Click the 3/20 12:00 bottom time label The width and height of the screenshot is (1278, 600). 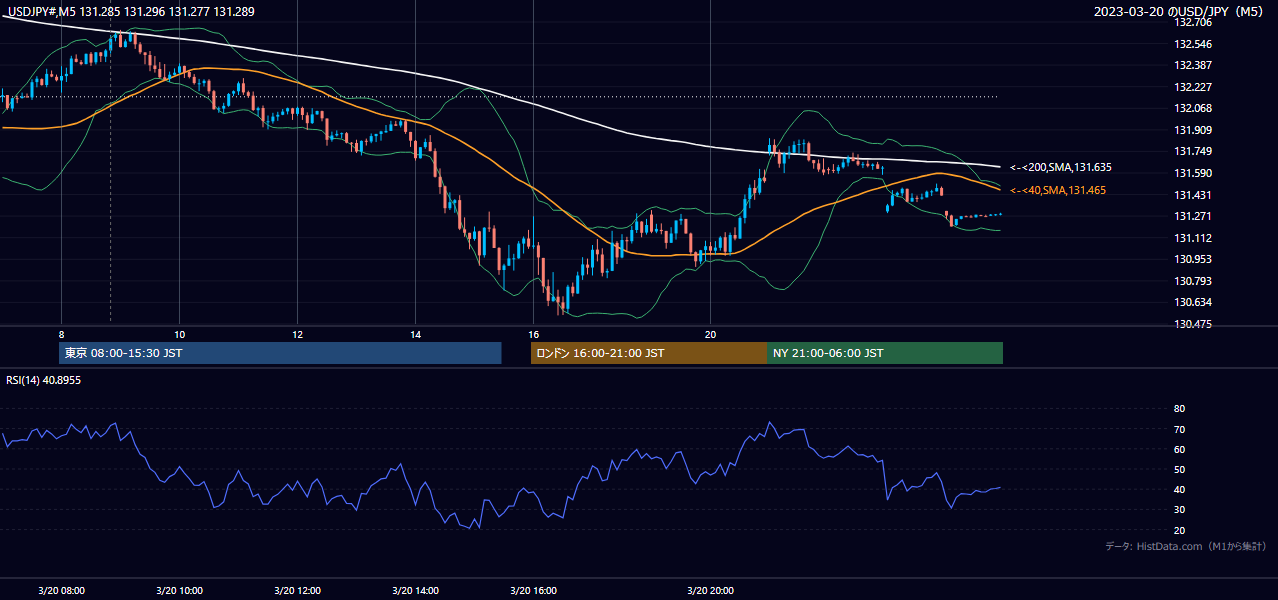(x=297, y=590)
